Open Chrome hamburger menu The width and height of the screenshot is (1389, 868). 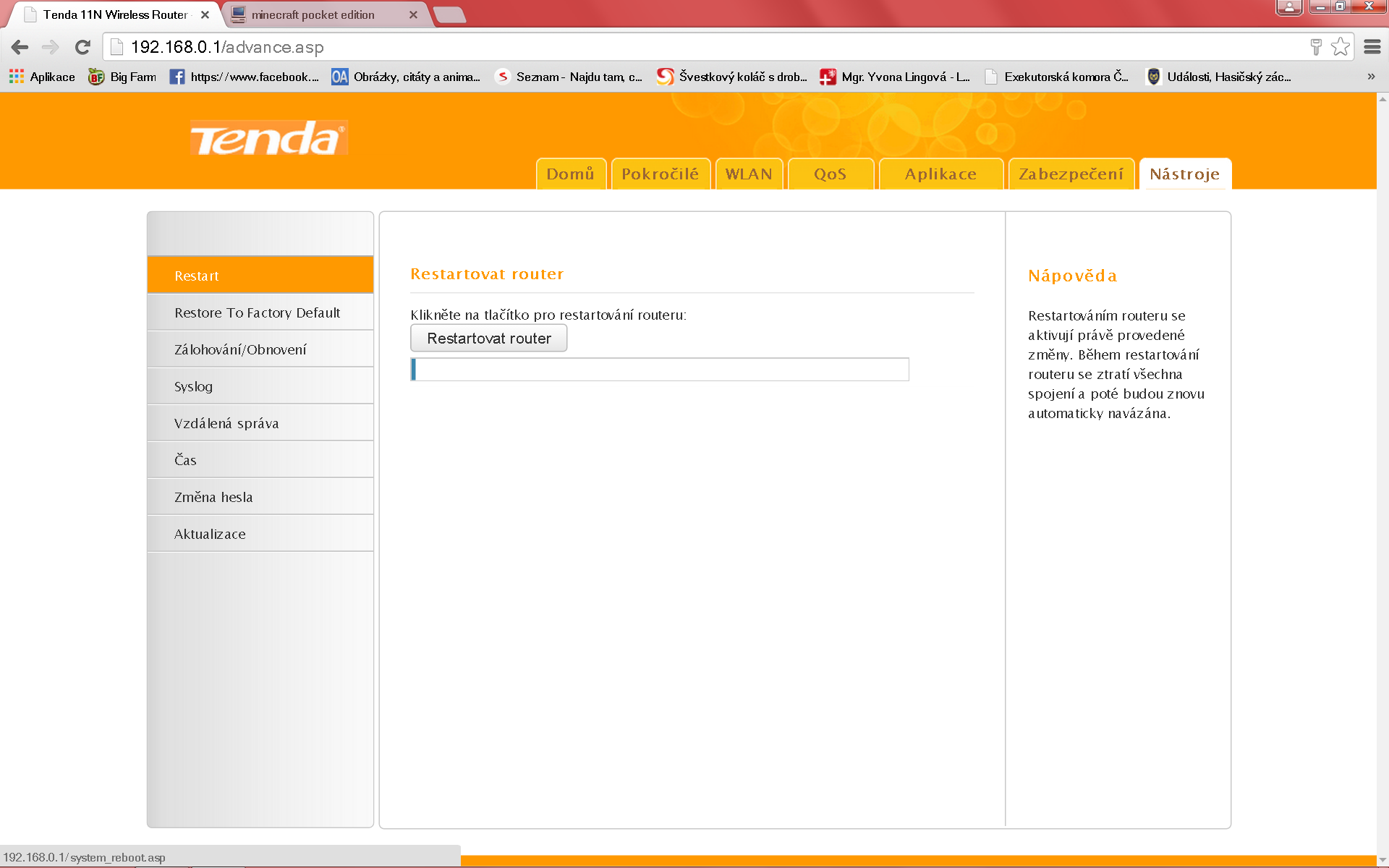pyautogui.click(x=1372, y=47)
